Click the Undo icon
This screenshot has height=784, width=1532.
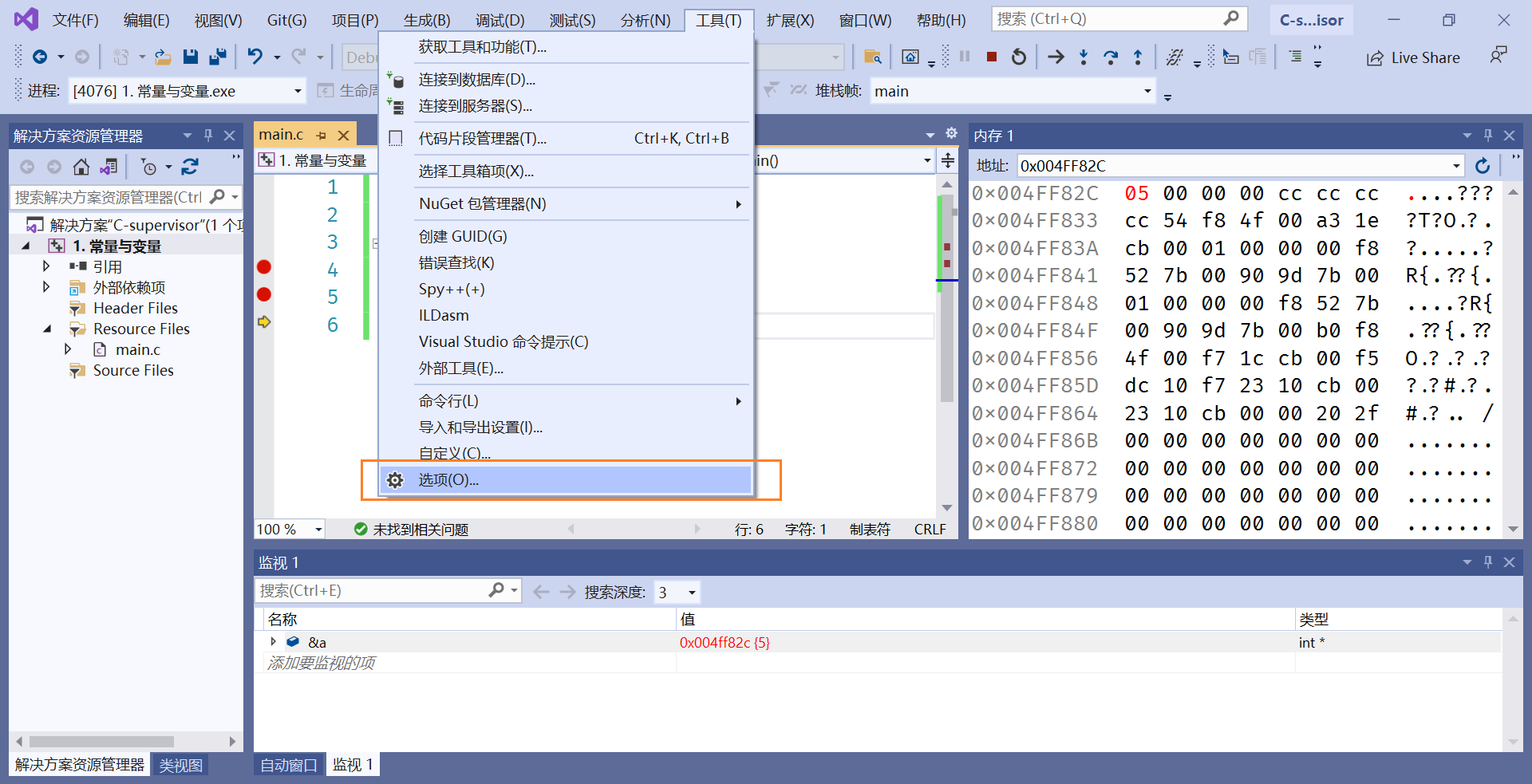[255, 57]
